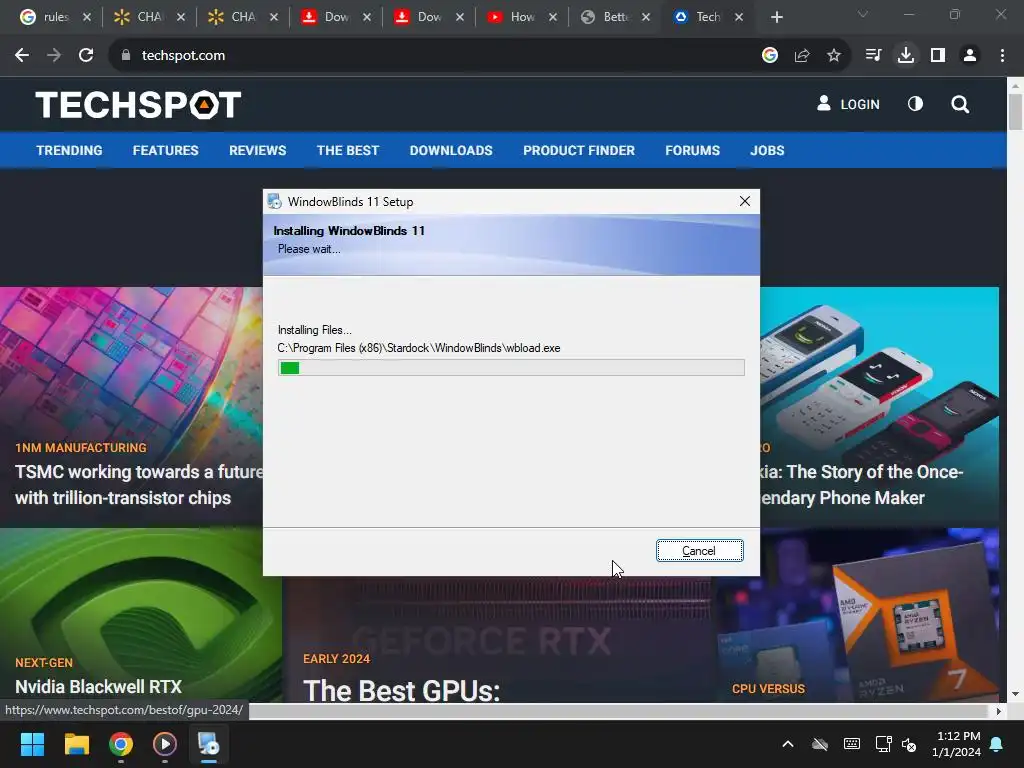1024x768 pixels.
Task: Open Chrome from the taskbar
Action: (x=121, y=744)
